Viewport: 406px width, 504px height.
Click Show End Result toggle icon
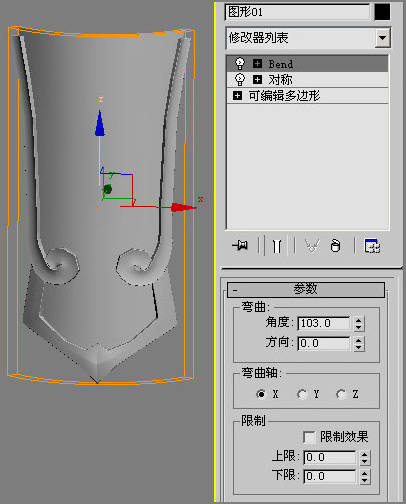tap(277, 246)
